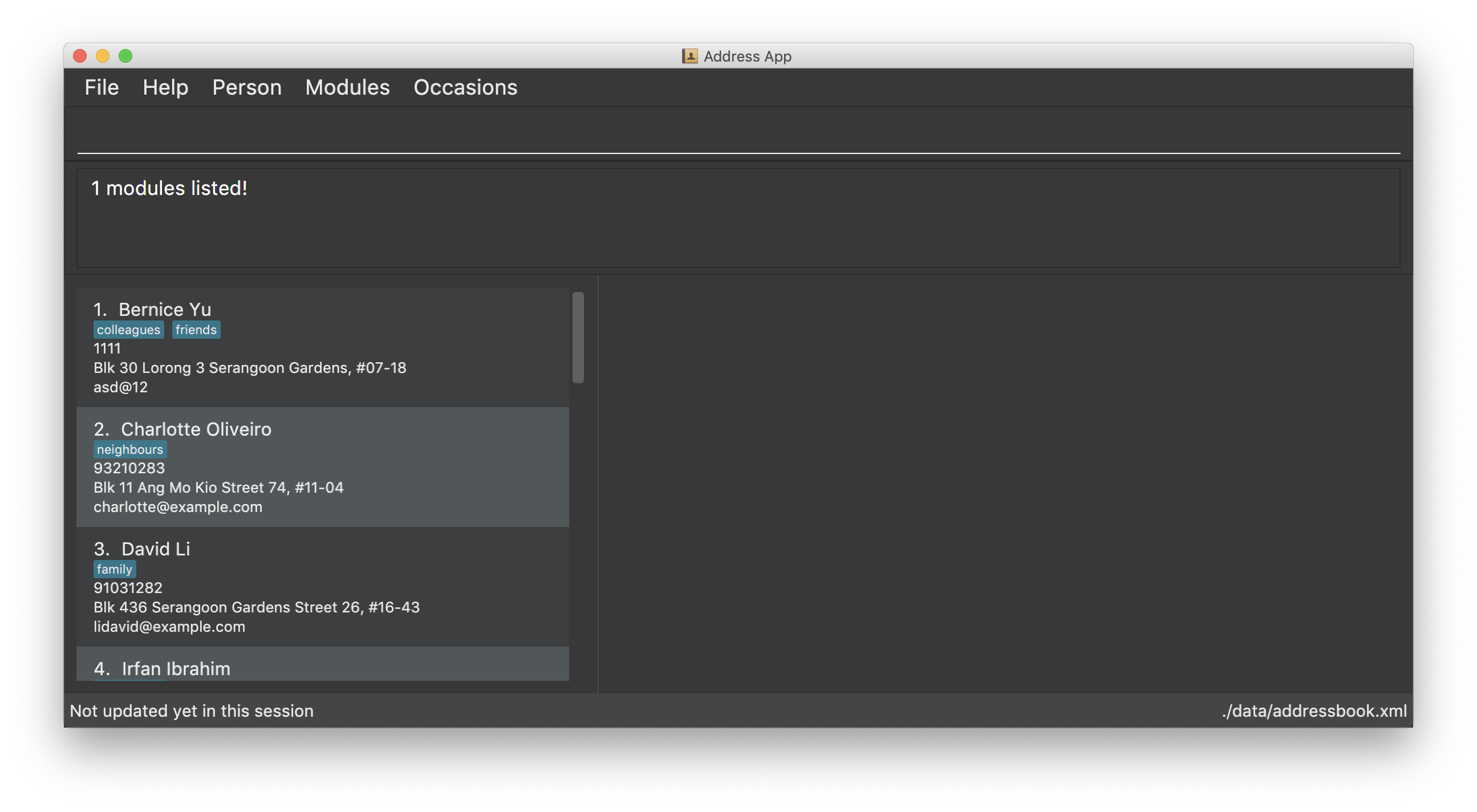Image resolution: width=1477 pixels, height=812 pixels.
Task: Click the command input field
Action: (738, 133)
